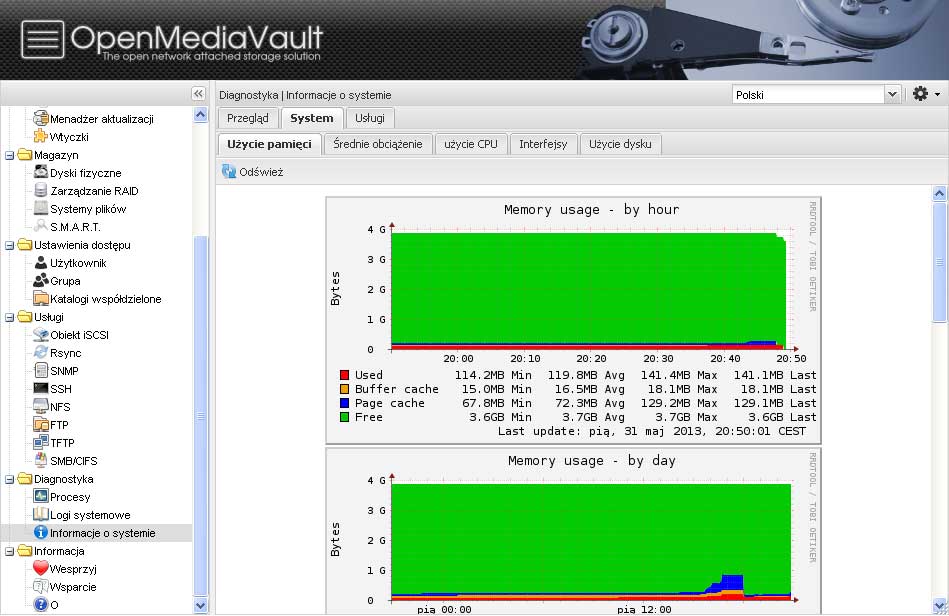Select the Użycie pamięci tab

pyautogui.click(x=269, y=144)
